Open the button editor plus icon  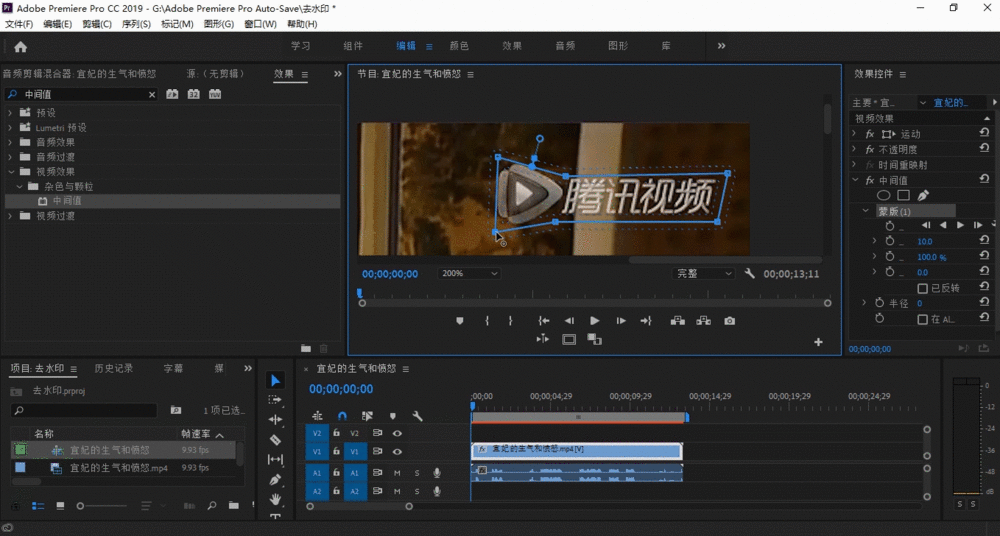[x=818, y=342]
